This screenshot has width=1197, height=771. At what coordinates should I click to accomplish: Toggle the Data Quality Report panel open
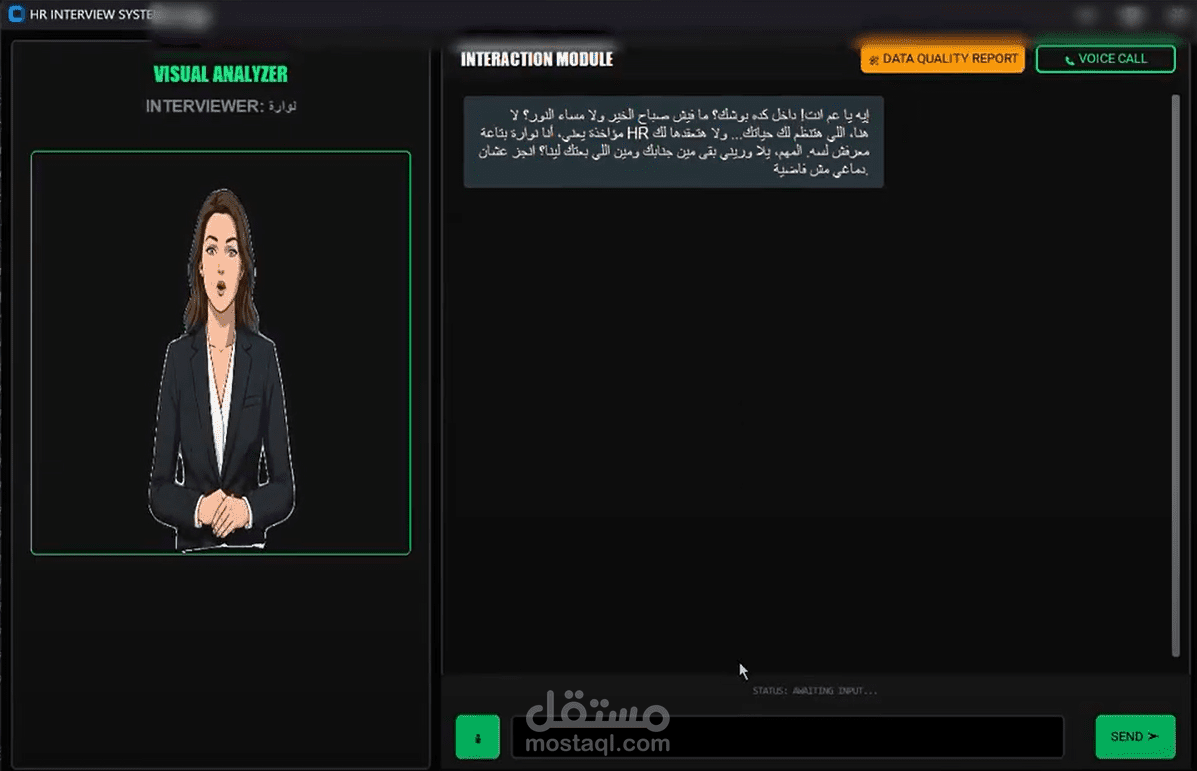[x=941, y=58]
